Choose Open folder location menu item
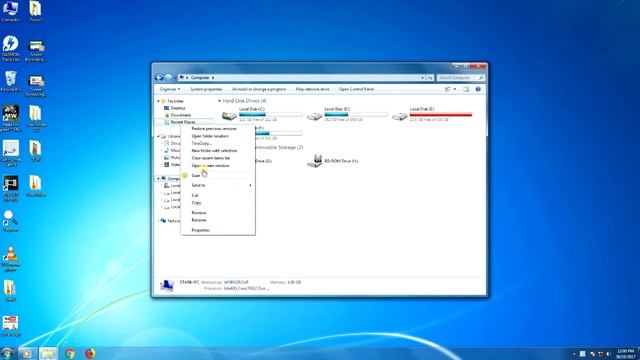 pyautogui.click(x=218, y=136)
